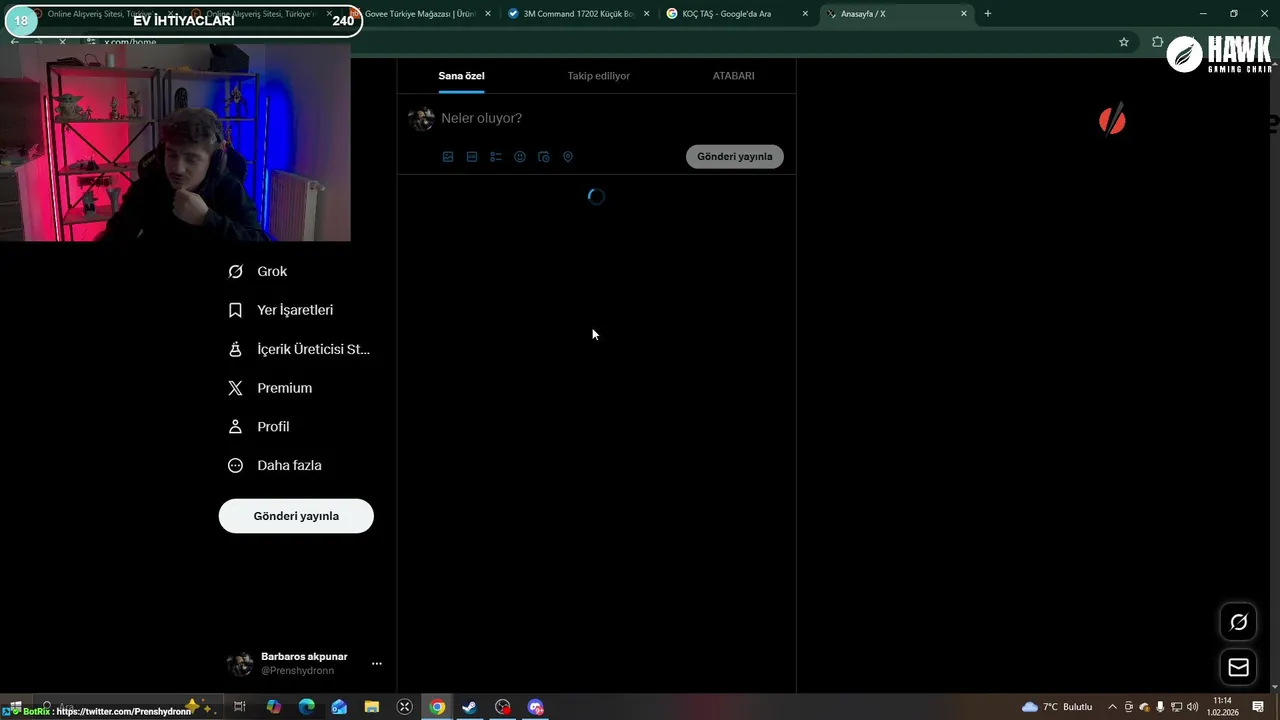
Task: Open Chrome from the taskbar
Action: [437, 707]
